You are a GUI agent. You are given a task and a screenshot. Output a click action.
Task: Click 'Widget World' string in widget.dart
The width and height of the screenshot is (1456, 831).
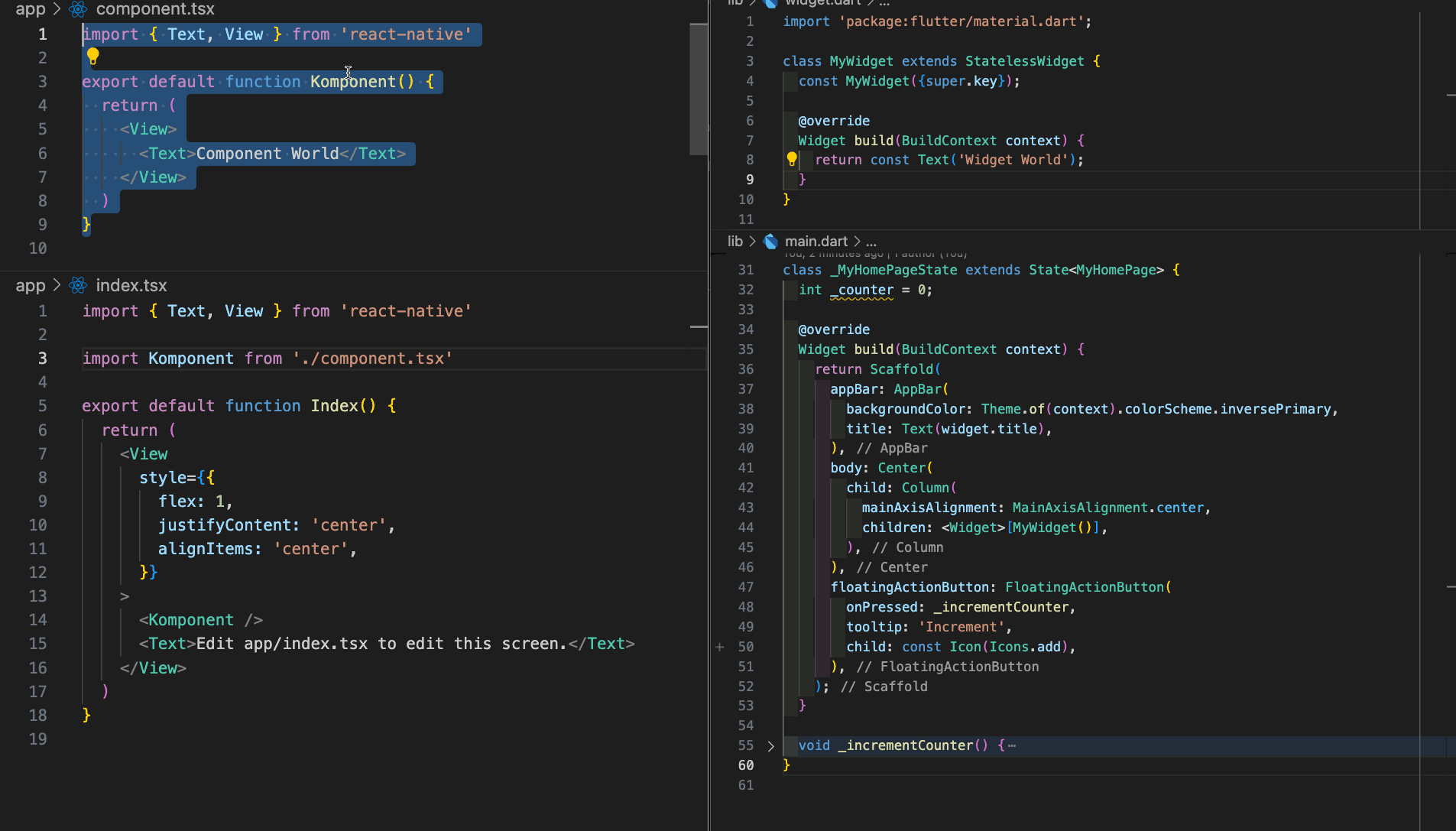[x=1013, y=160]
